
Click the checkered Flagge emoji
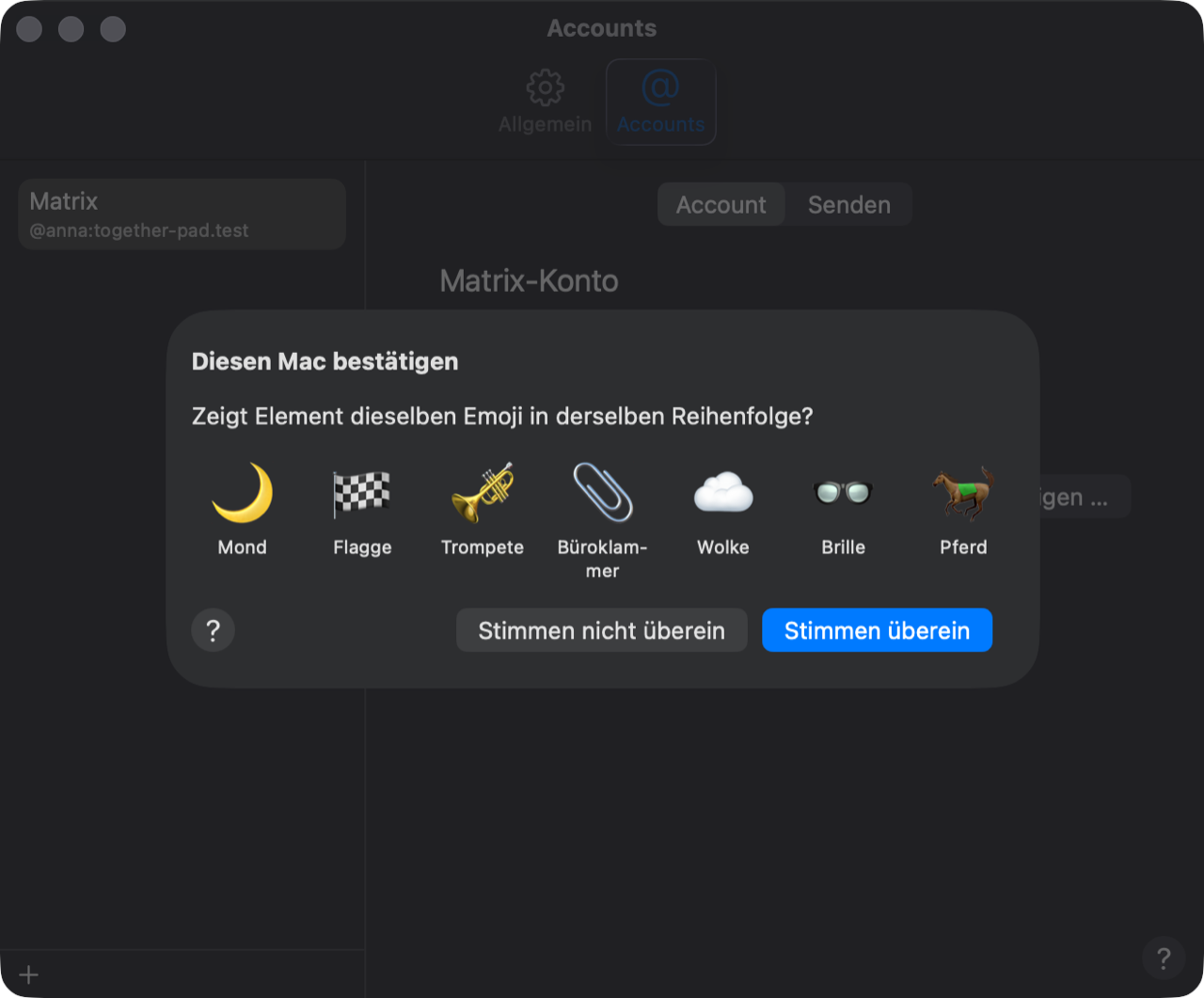362,493
